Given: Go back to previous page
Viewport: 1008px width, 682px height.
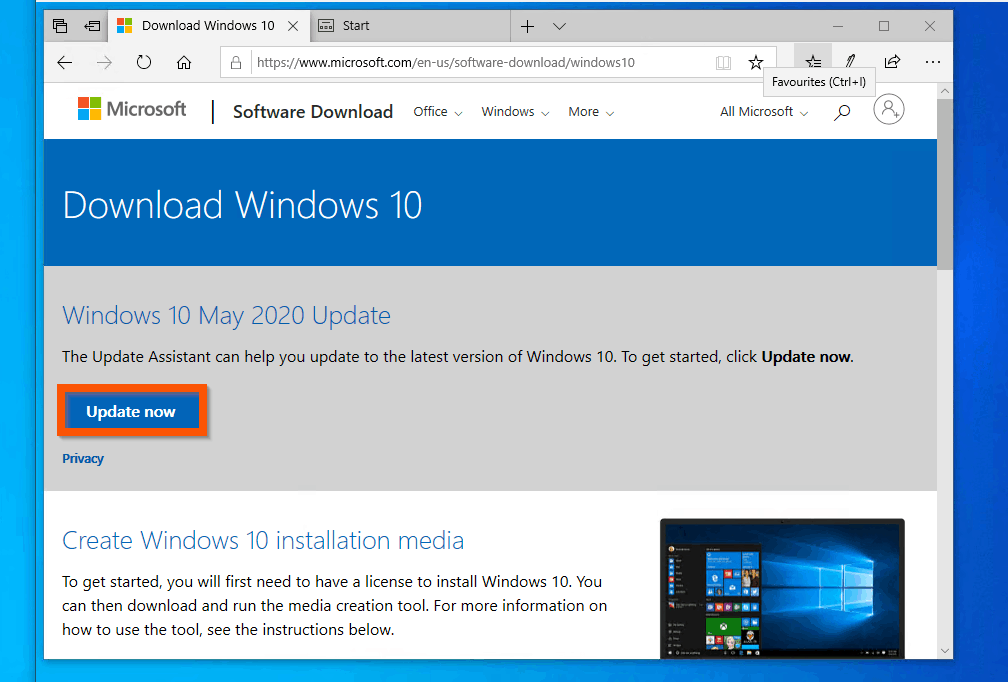Looking at the screenshot, I should 65,62.
